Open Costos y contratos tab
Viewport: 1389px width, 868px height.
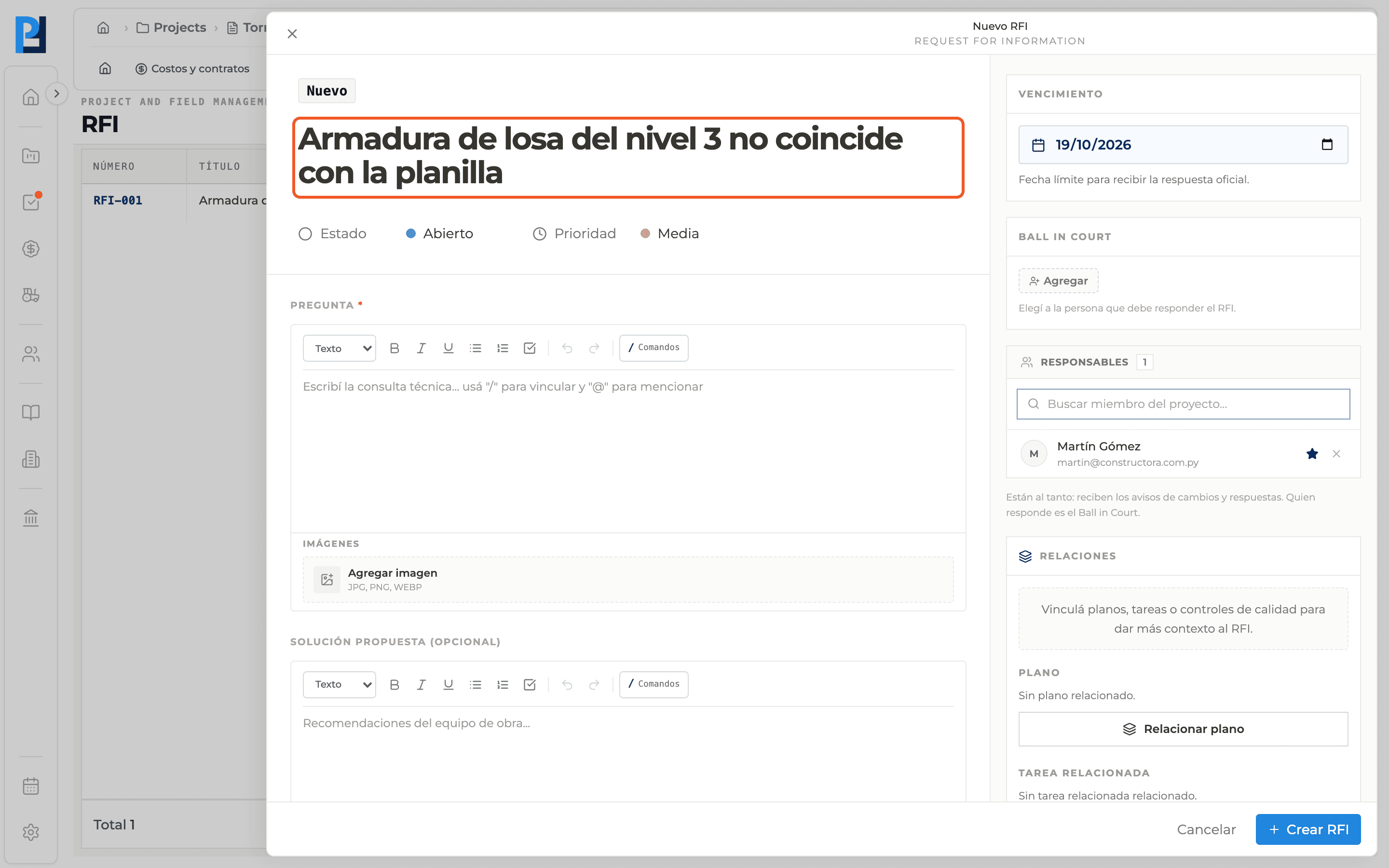click(192, 68)
